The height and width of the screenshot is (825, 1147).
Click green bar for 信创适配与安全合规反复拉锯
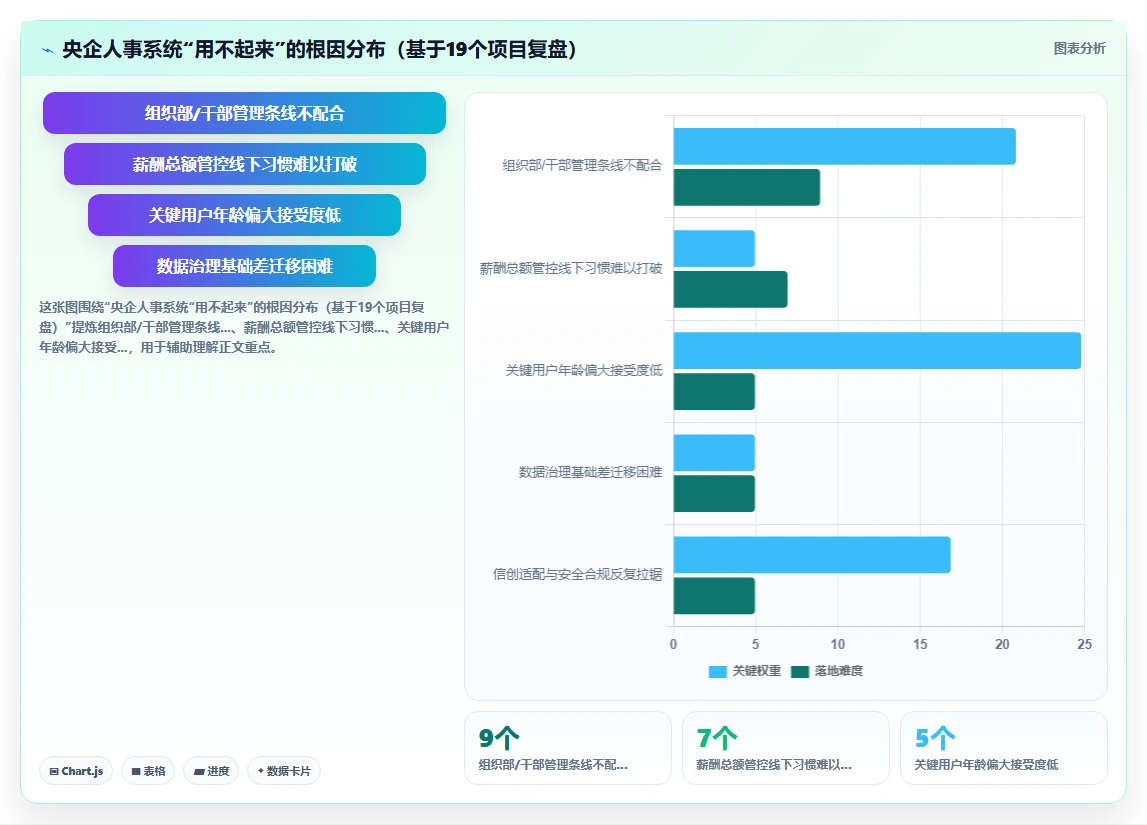point(714,596)
